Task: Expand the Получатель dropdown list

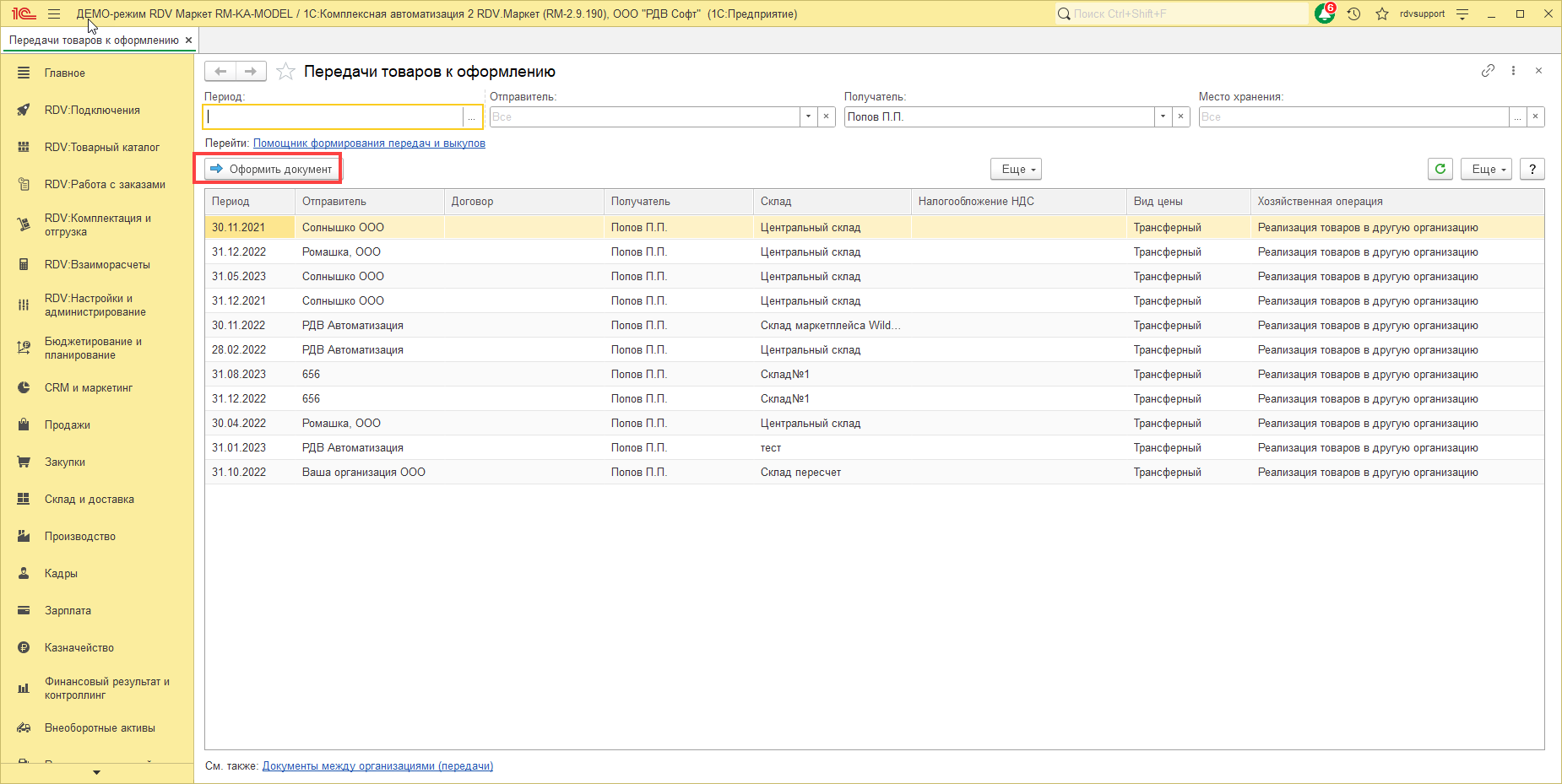Action: (1163, 116)
